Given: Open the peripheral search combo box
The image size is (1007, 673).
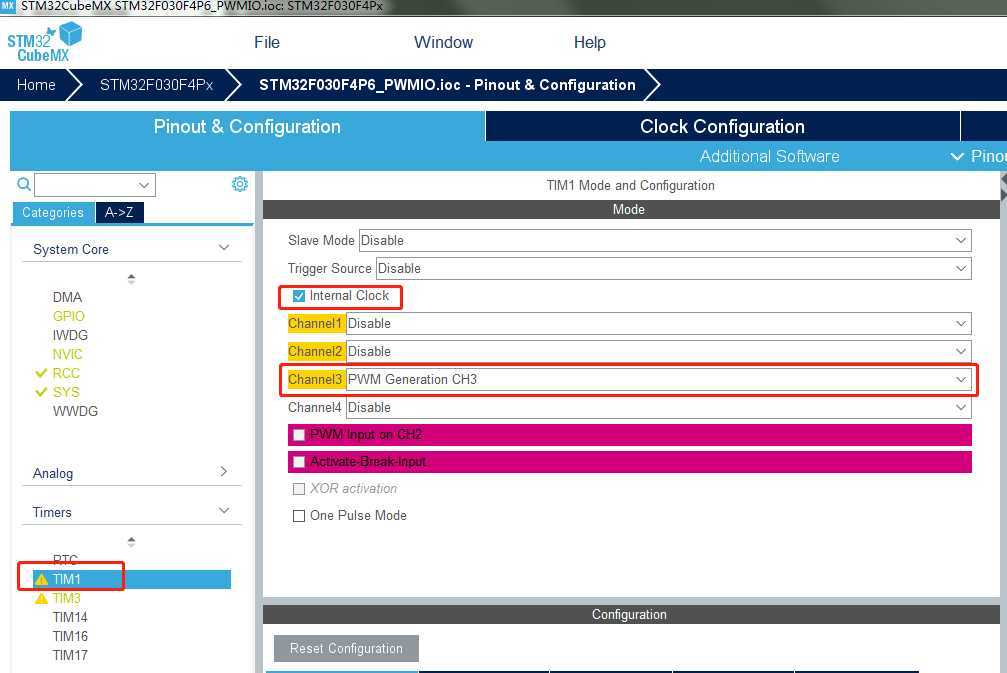Looking at the screenshot, I should pyautogui.click(x=95, y=185).
